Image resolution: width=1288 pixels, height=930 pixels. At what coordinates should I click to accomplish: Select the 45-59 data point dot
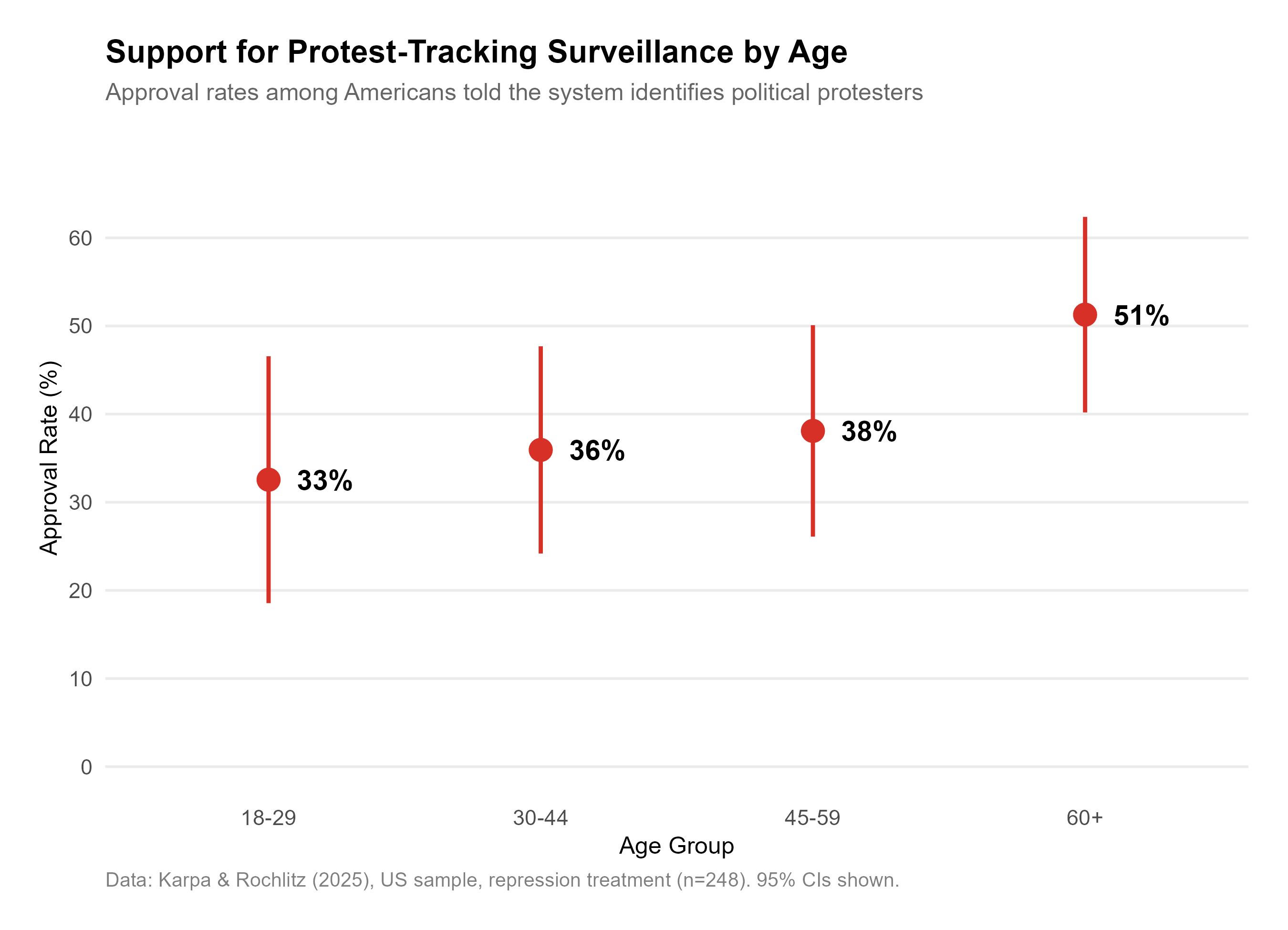point(813,431)
